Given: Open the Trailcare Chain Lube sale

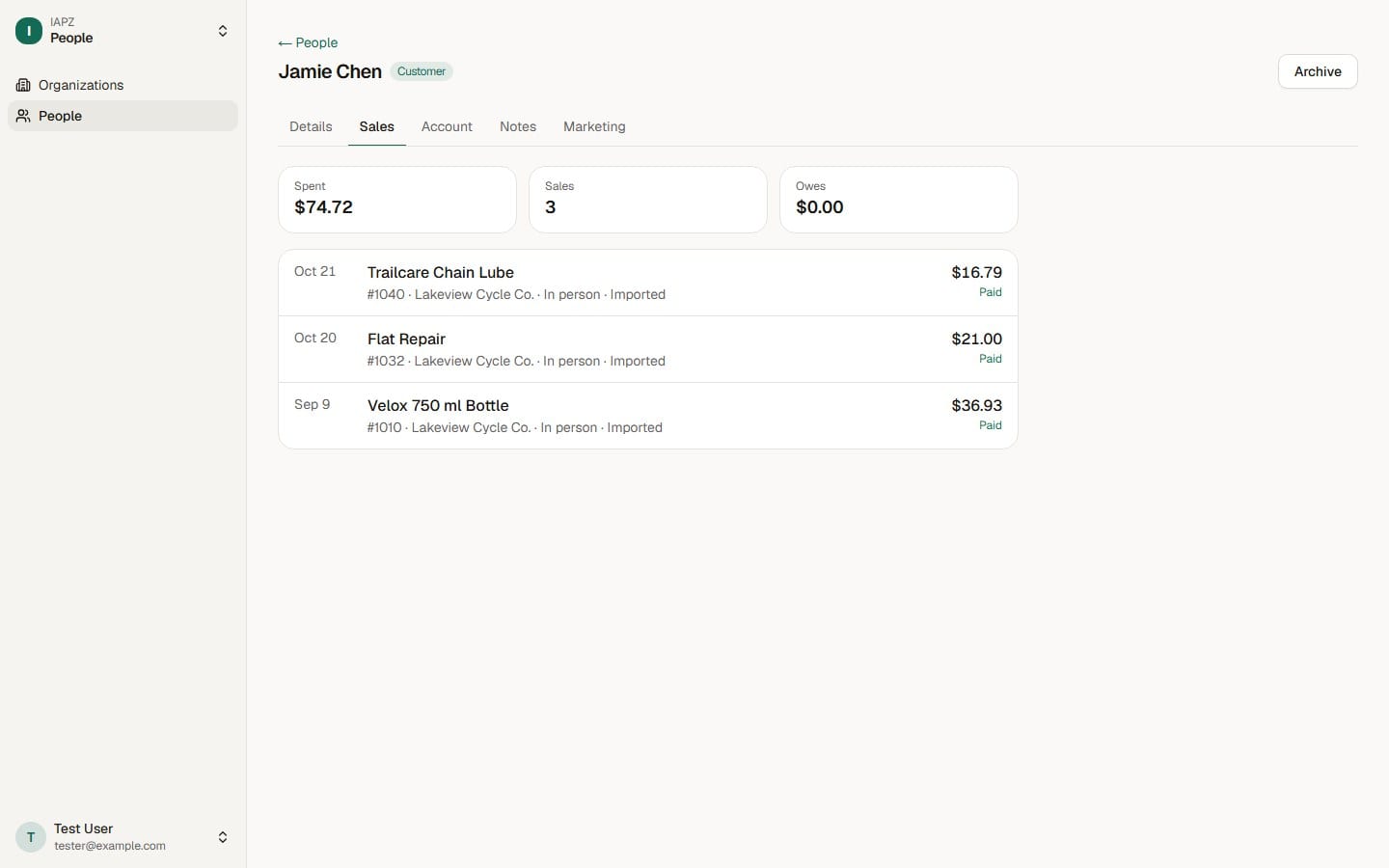Looking at the screenshot, I should 648,283.
